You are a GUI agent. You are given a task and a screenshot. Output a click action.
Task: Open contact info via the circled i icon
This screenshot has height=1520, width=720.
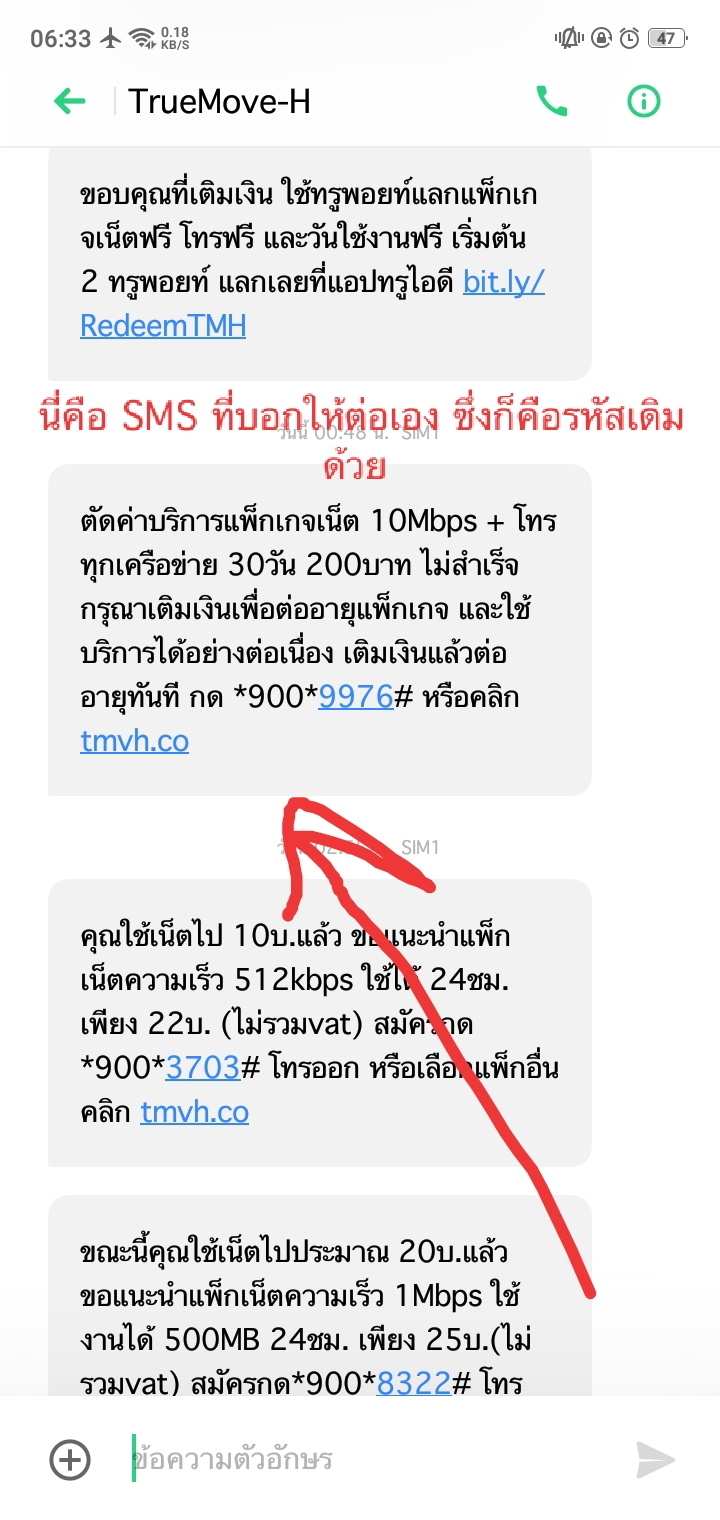point(644,100)
